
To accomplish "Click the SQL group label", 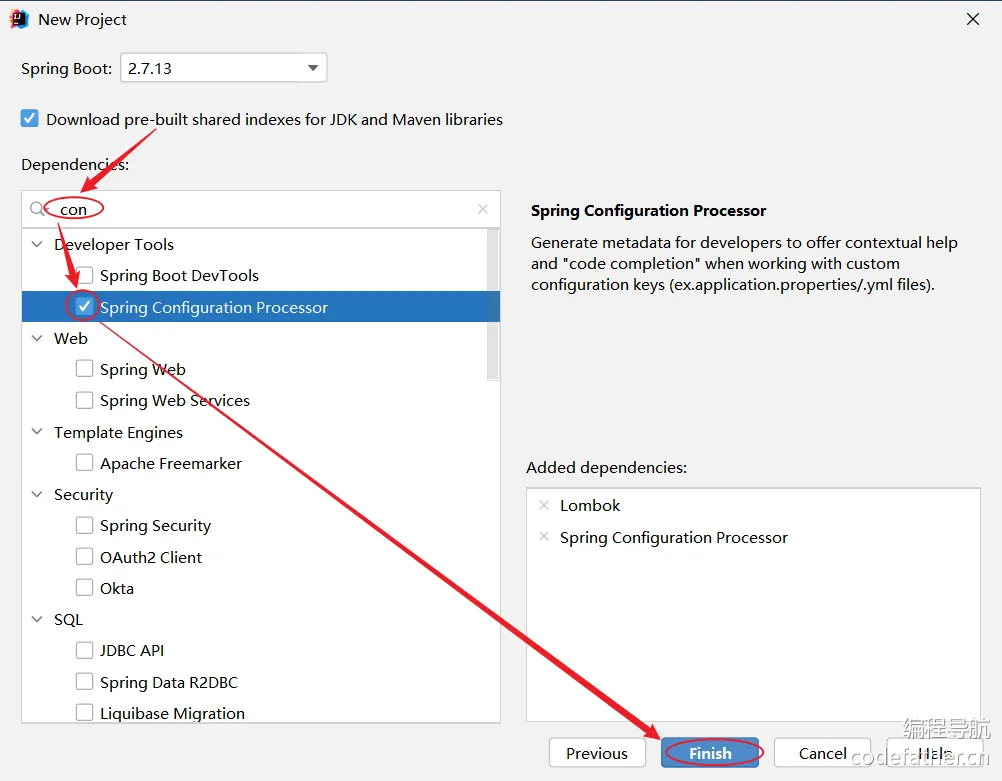I will (68, 619).
